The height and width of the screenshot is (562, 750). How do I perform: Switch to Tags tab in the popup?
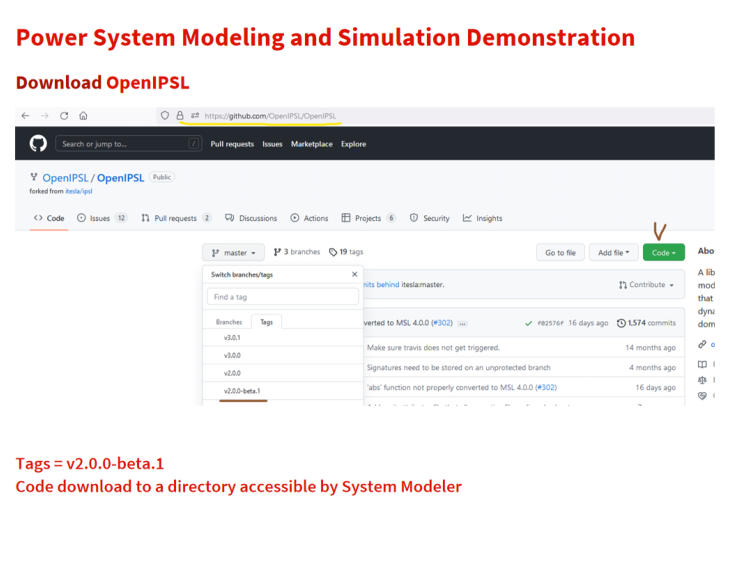coord(266,322)
